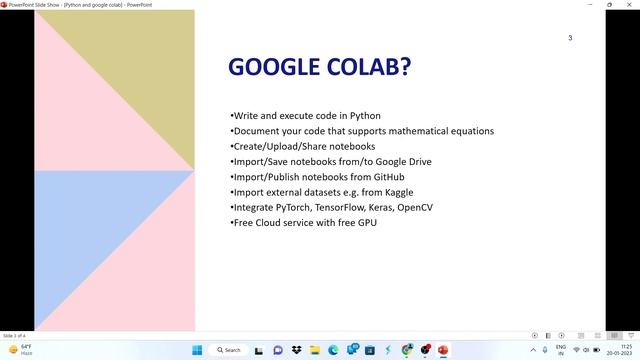The width and height of the screenshot is (640, 360).
Task: Click 'Document your code that supports mathematical equations'
Action: pos(362,131)
